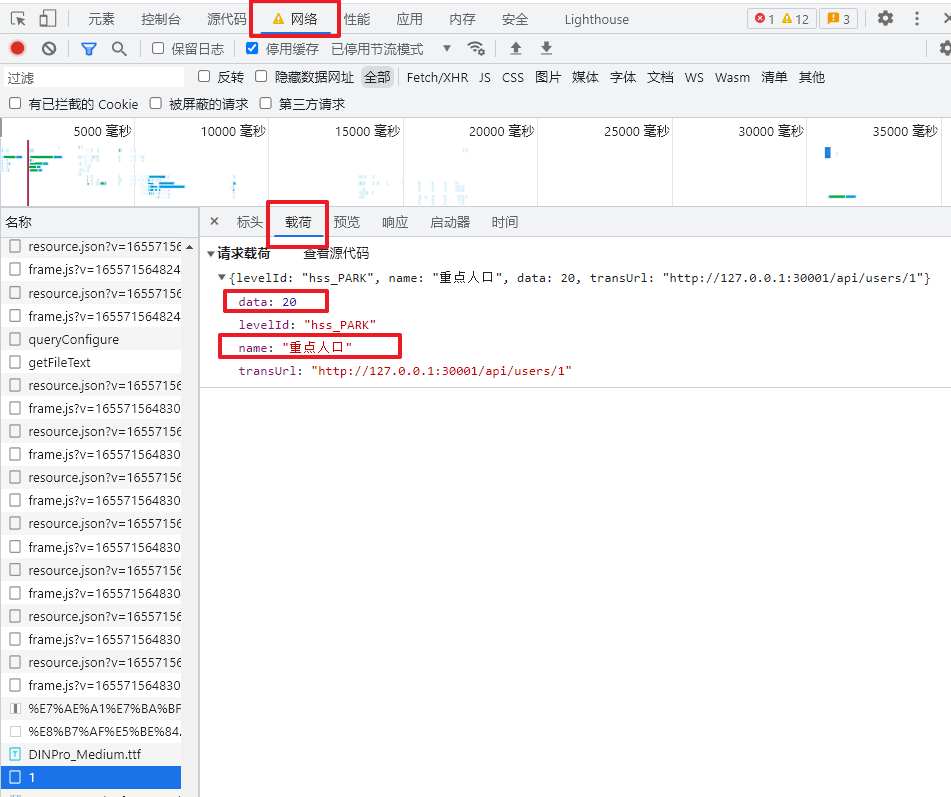
Task: Filter requests by CSS
Action: 512,77
